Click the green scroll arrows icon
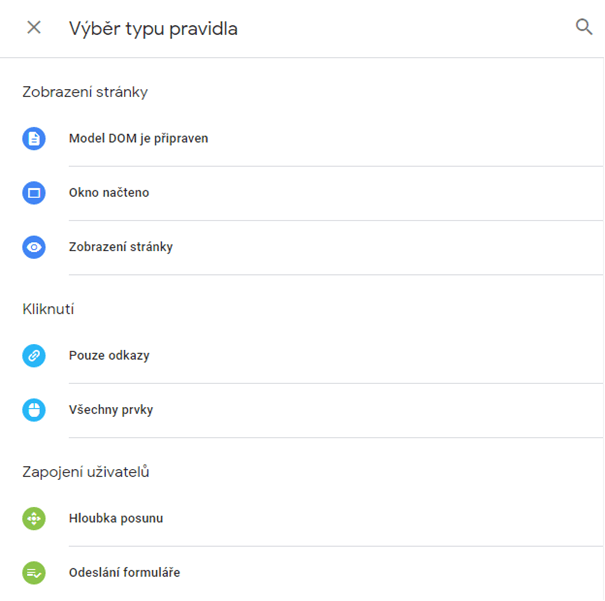Viewport: 605px width, 601px height. [34, 518]
